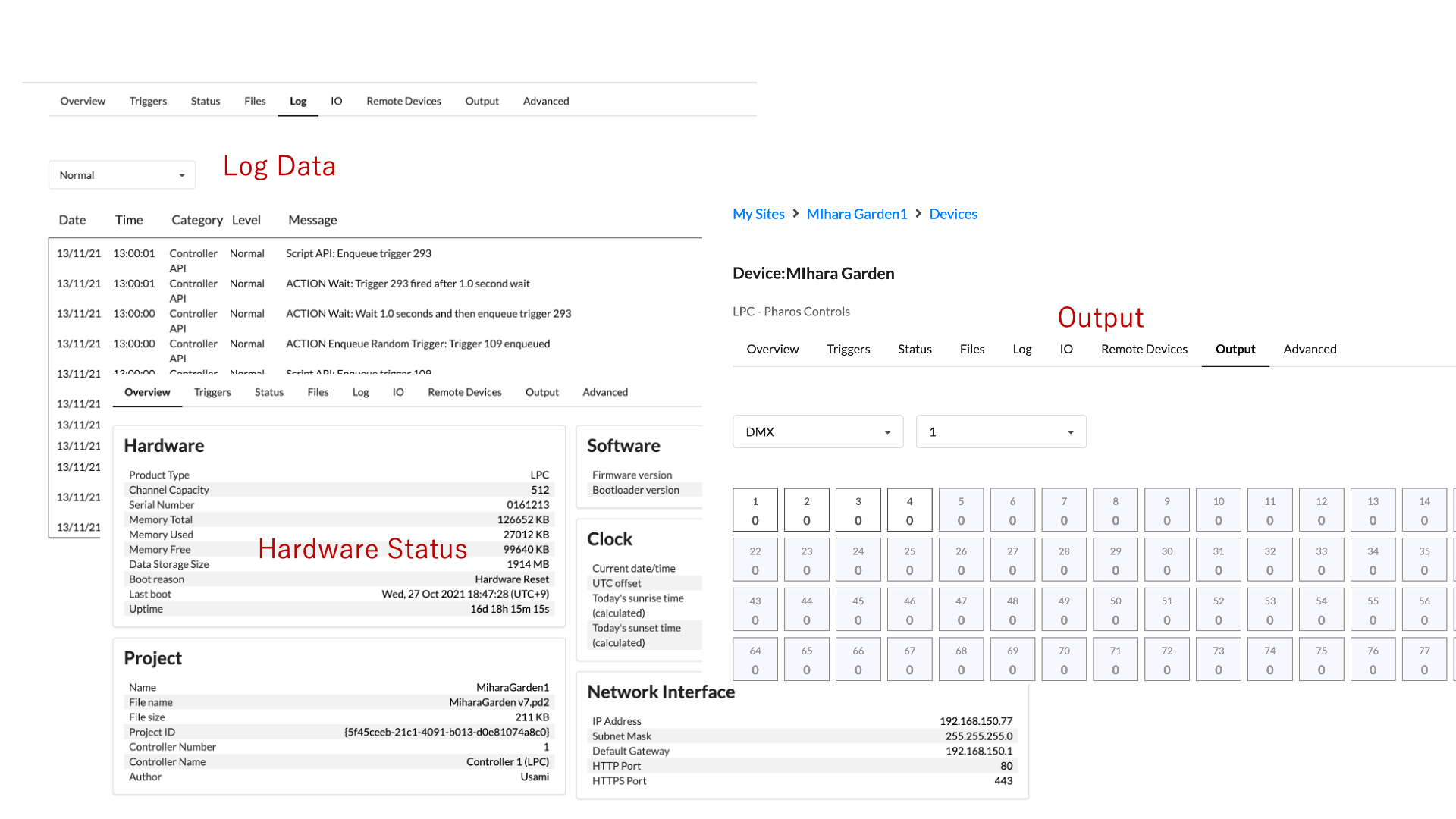
Task: Select DMX channel 64 cell
Action: click(755, 659)
